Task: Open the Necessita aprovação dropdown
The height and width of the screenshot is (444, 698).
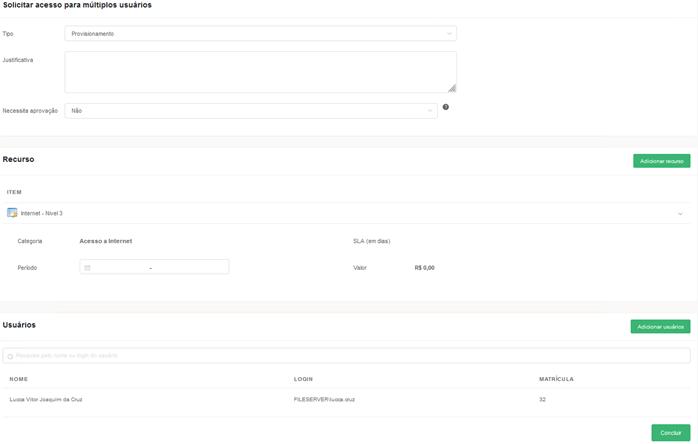Action: [250, 111]
